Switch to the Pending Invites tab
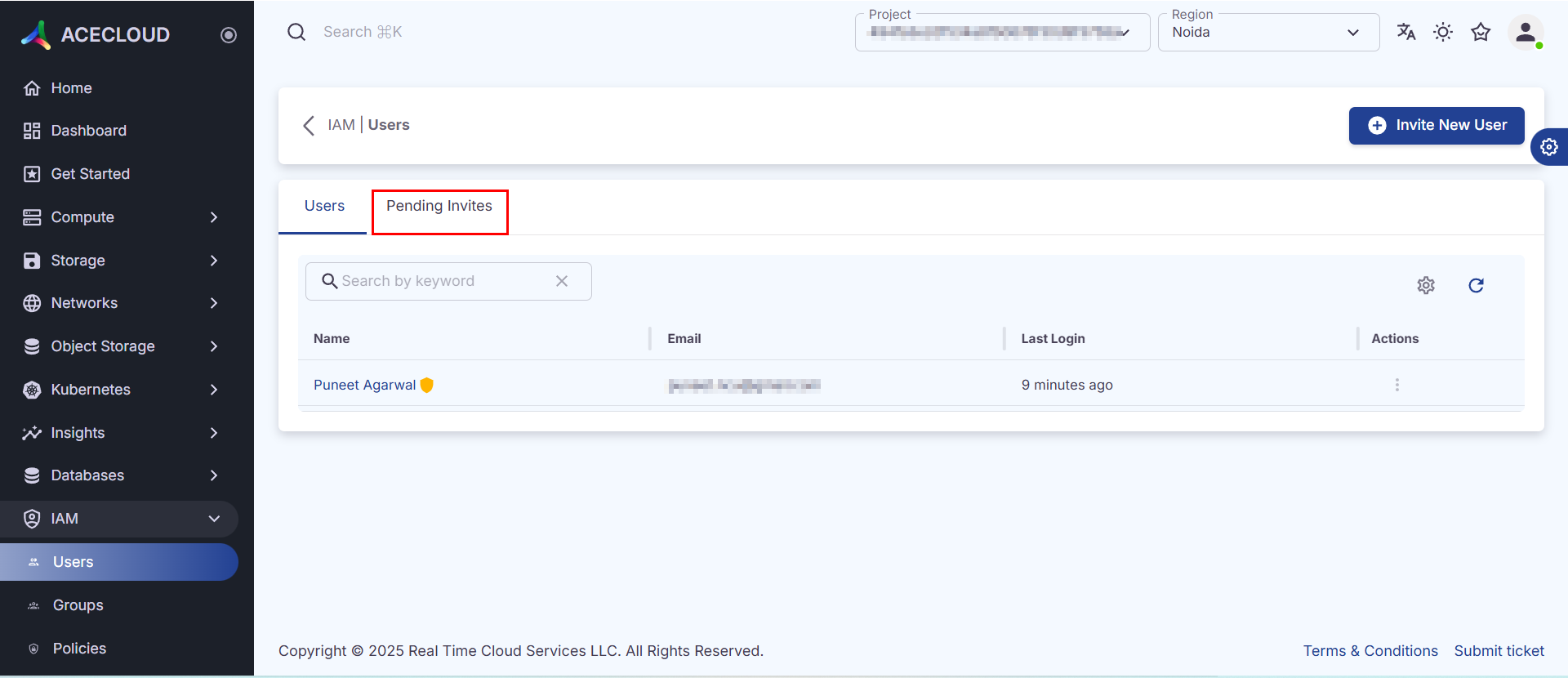The height and width of the screenshot is (678, 1568). (x=439, y=207)
